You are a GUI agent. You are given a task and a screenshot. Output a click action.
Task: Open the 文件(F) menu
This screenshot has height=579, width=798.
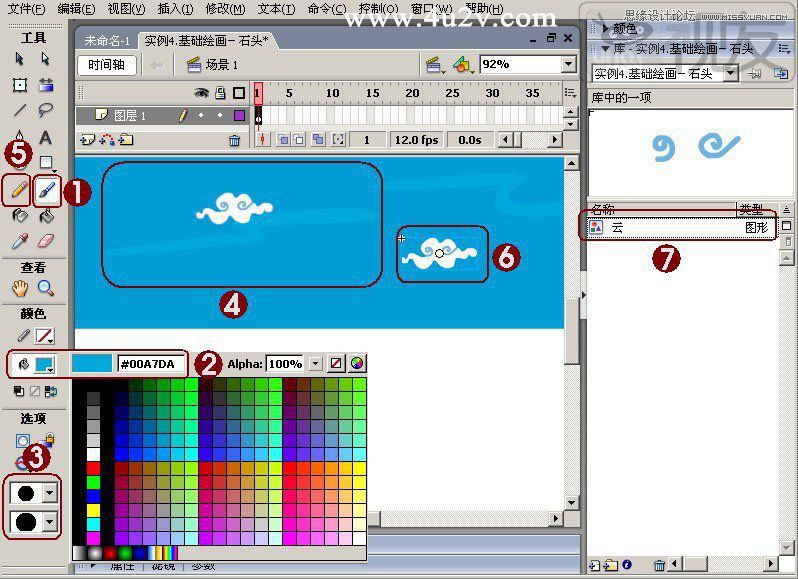pos(26,9)
